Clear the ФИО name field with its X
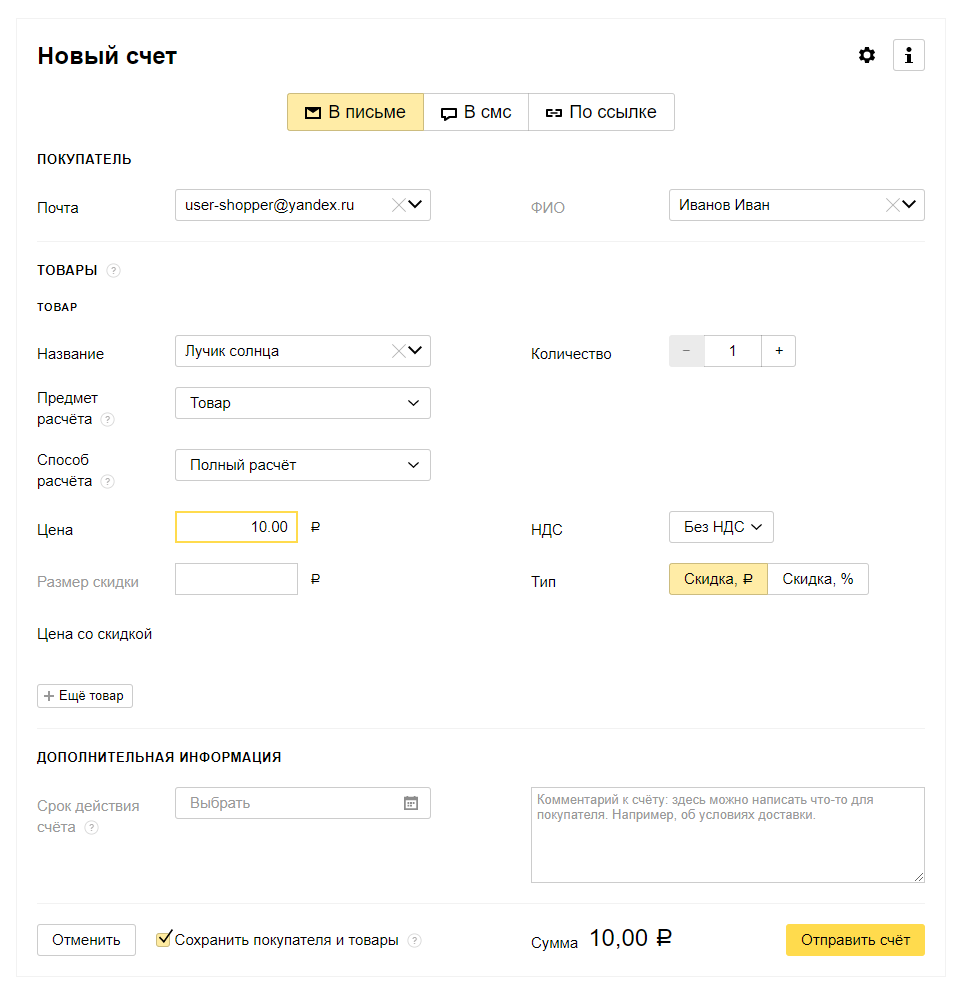 (892, 205)
